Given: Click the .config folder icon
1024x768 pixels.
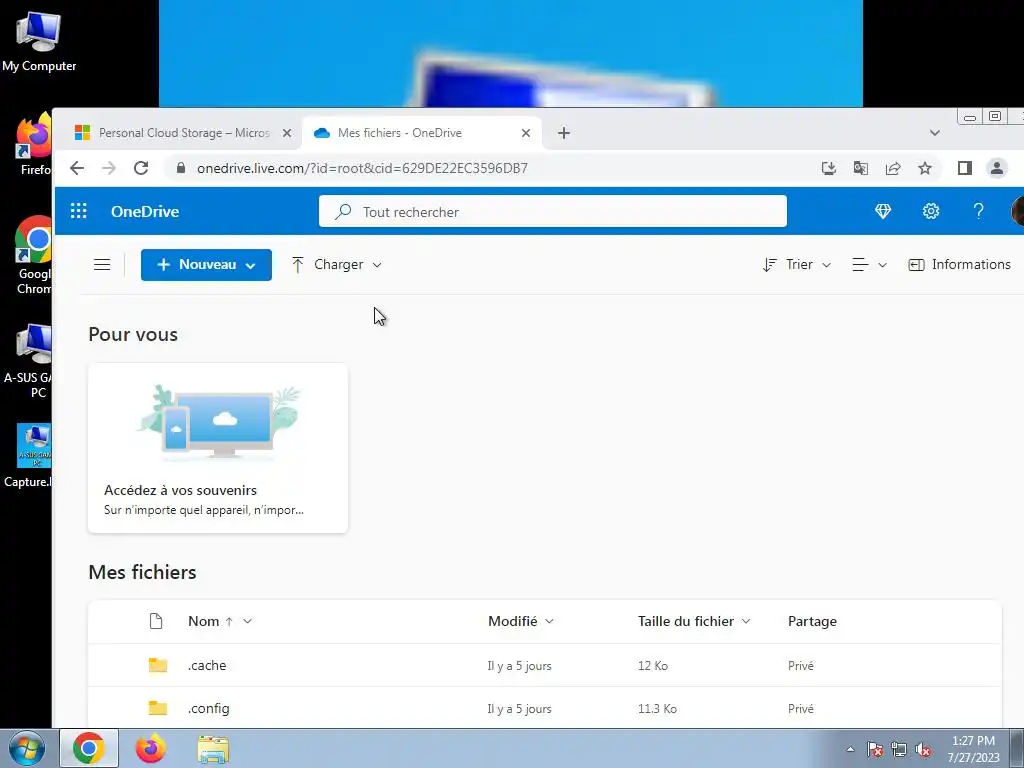Looking at the screenshot, I should (x=157, y=708).
